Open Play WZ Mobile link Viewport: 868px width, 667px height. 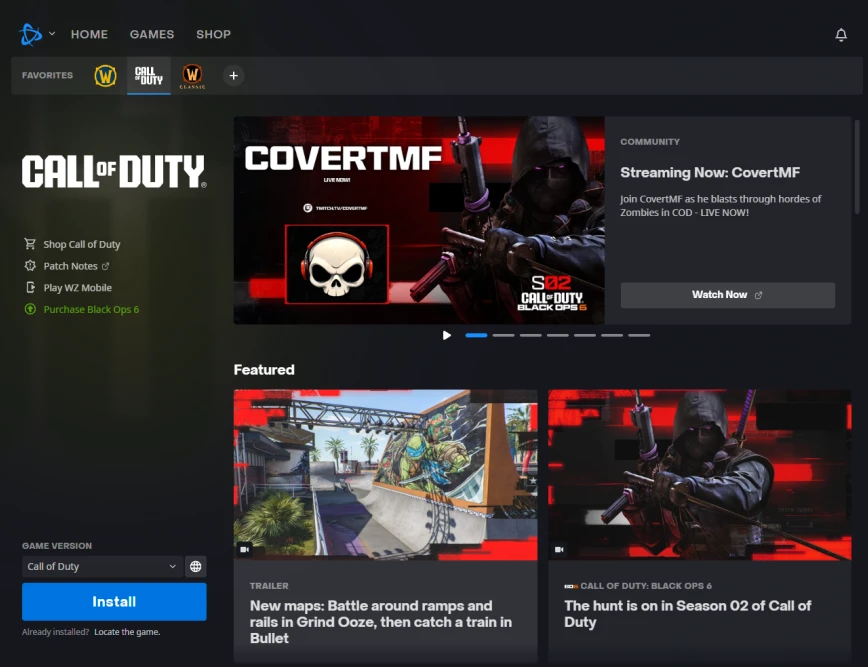(78, 288)
